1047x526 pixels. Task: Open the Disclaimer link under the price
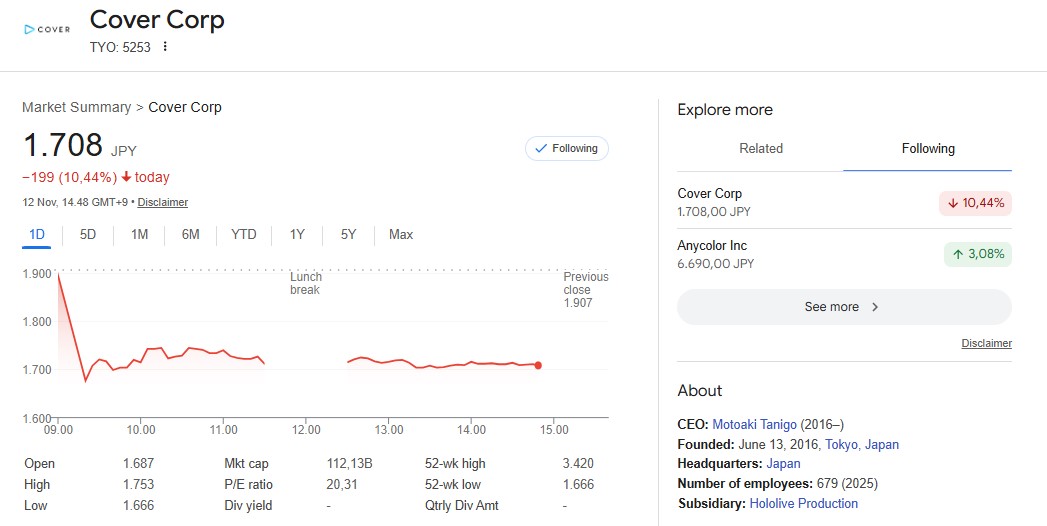[162, 202]
